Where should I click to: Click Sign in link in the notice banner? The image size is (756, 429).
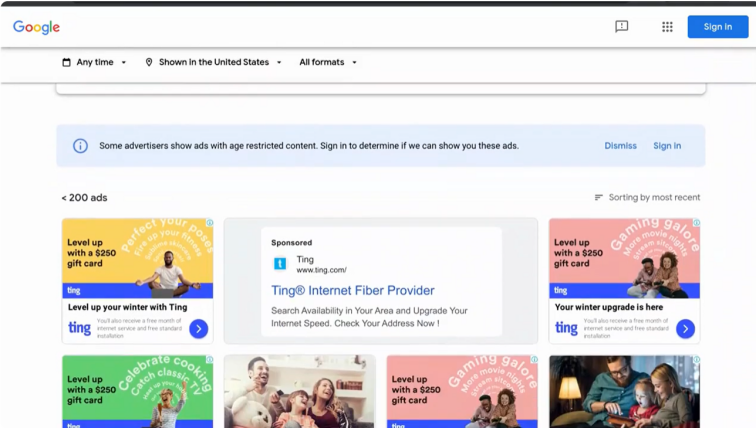click(667, 146)
